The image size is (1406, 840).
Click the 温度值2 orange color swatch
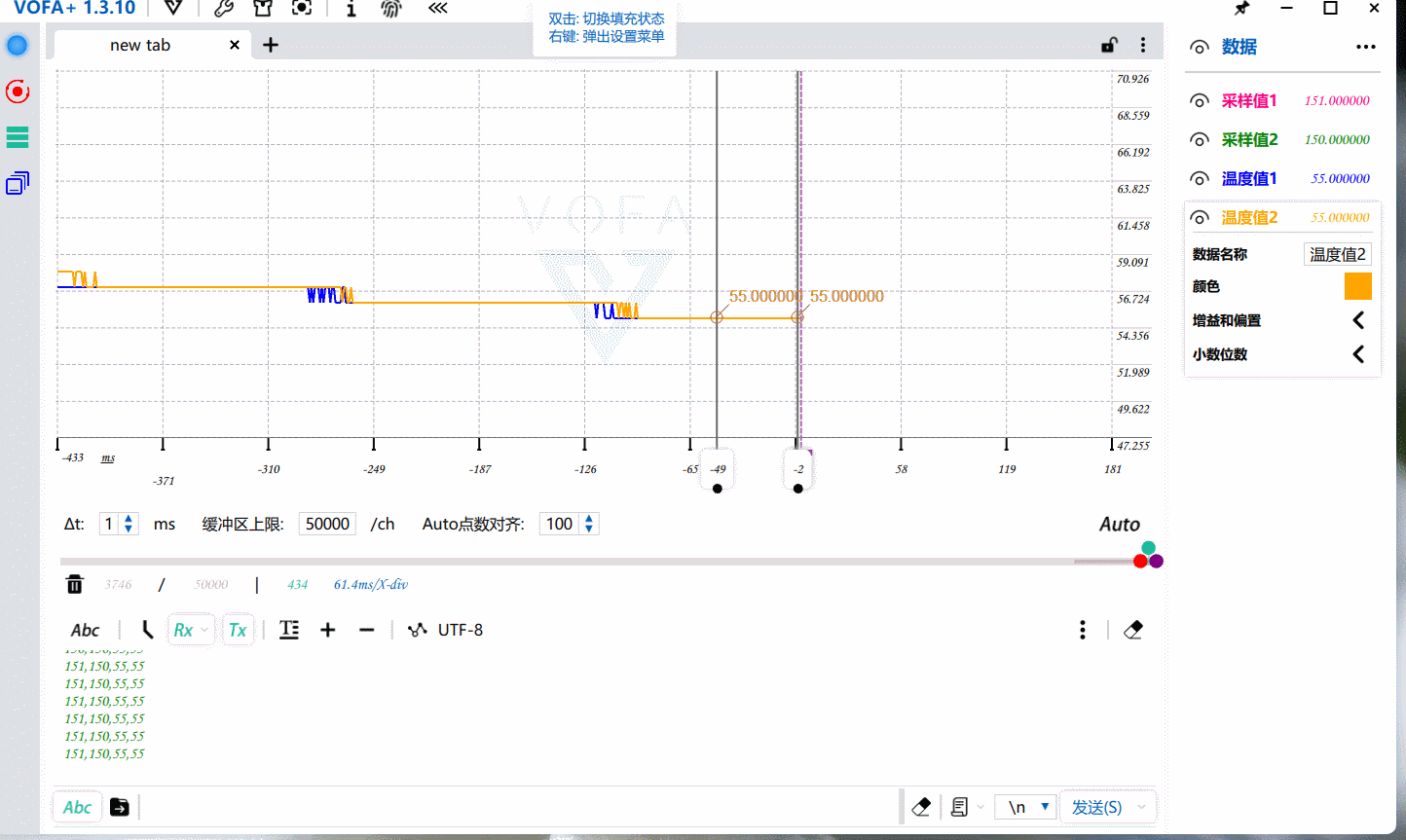1357,286
